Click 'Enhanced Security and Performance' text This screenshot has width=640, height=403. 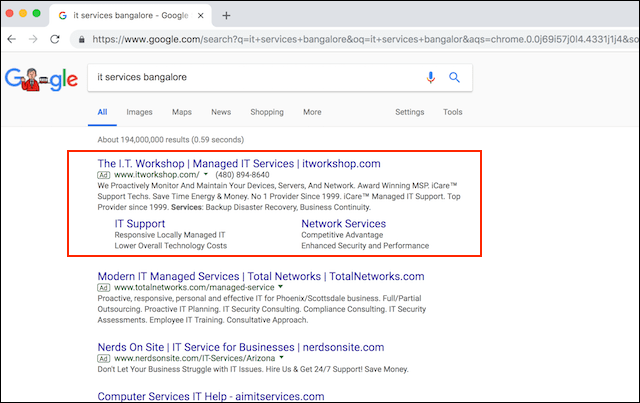(x=365, y=246)
